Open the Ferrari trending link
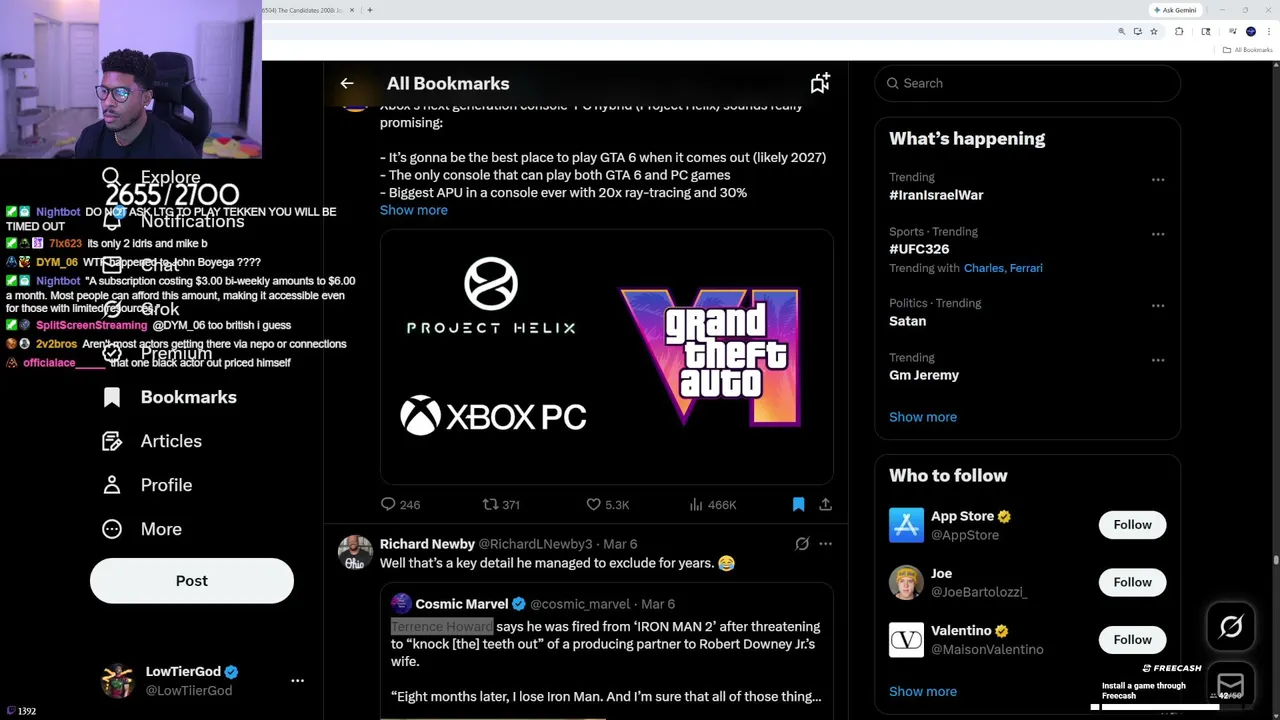The width and height of the screenshot is (1280, 720). [x=1024, y=268]
